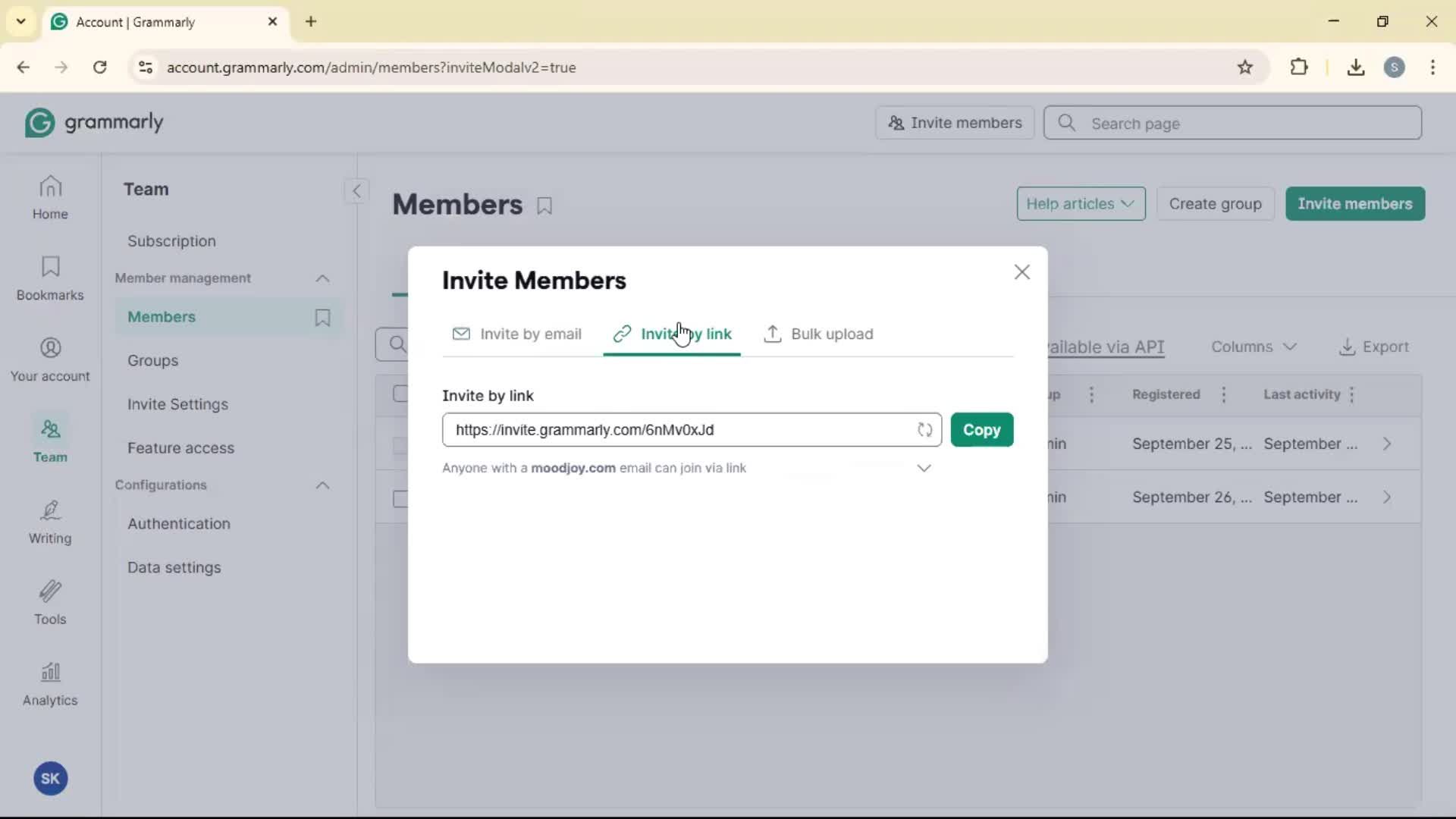The height and width of the screenshot is (819, 1456).
Task: Toggle the bookmark on the Members sidebar item
Action: [322, 317]
